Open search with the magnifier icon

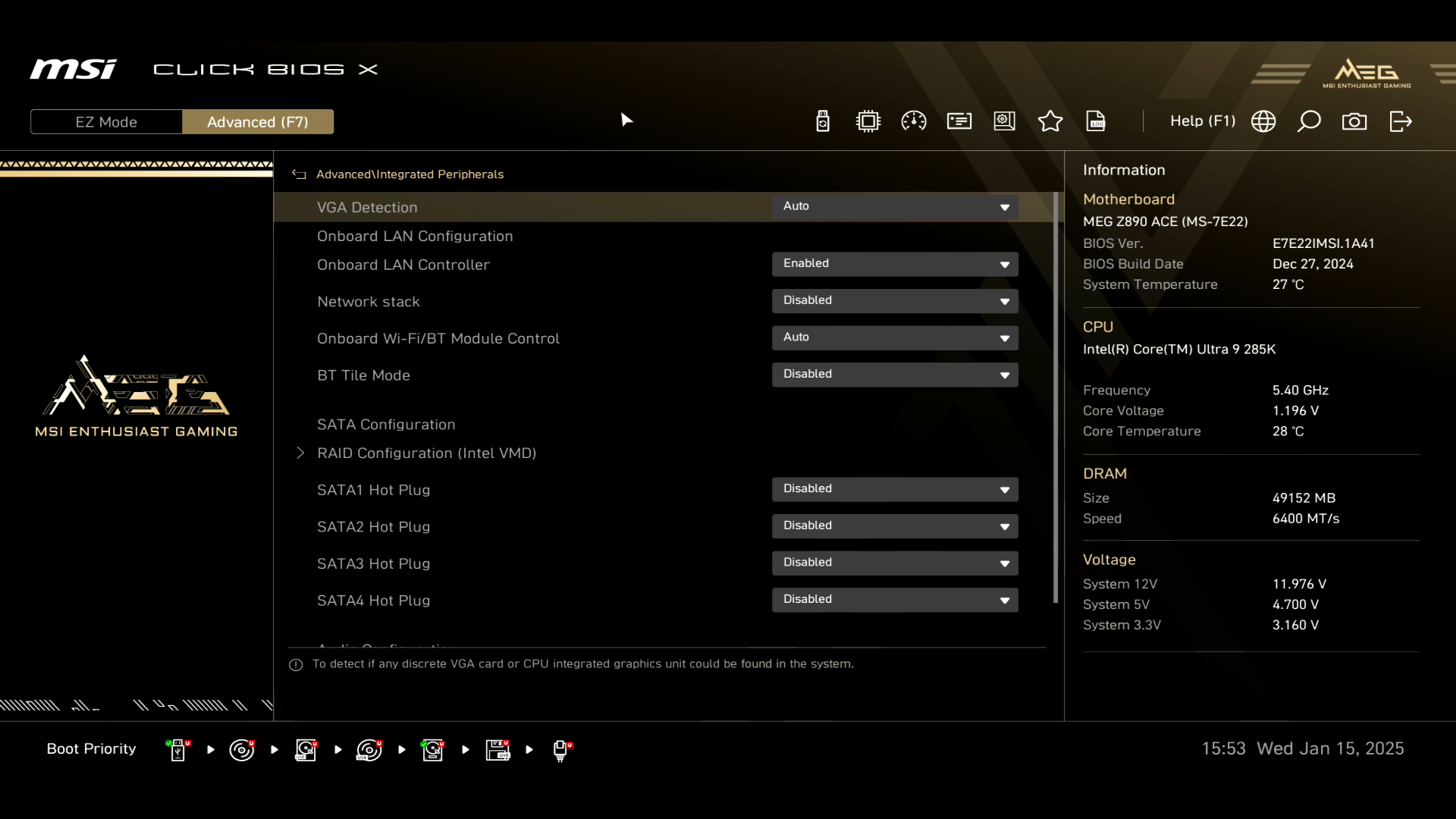[x=1309, y=121]
